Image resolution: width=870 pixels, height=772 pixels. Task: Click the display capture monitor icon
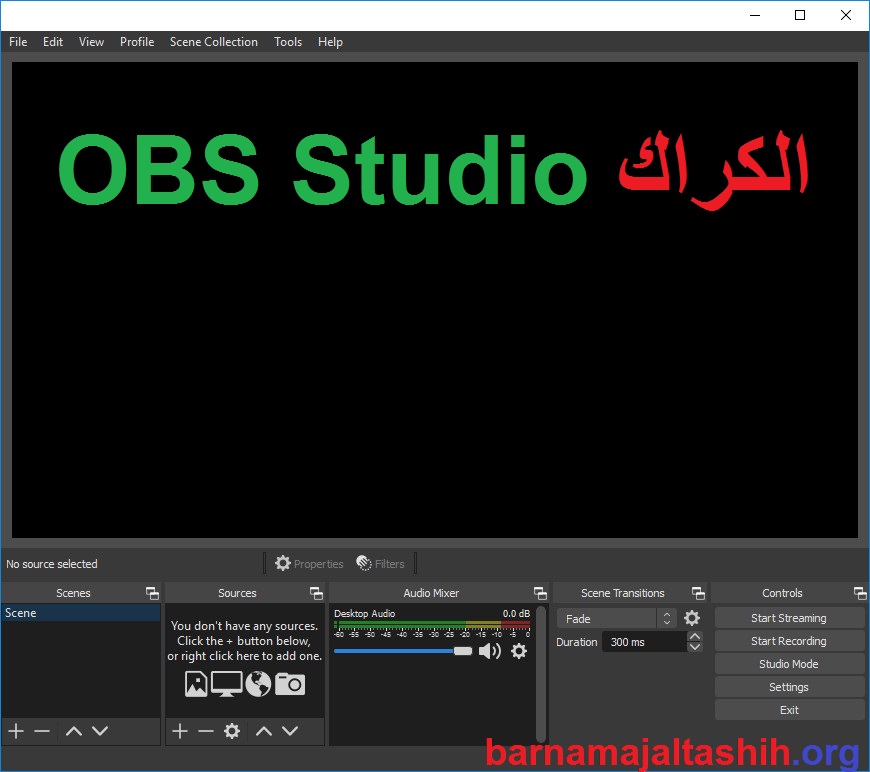pyautogui.click(x=226, y=684)
